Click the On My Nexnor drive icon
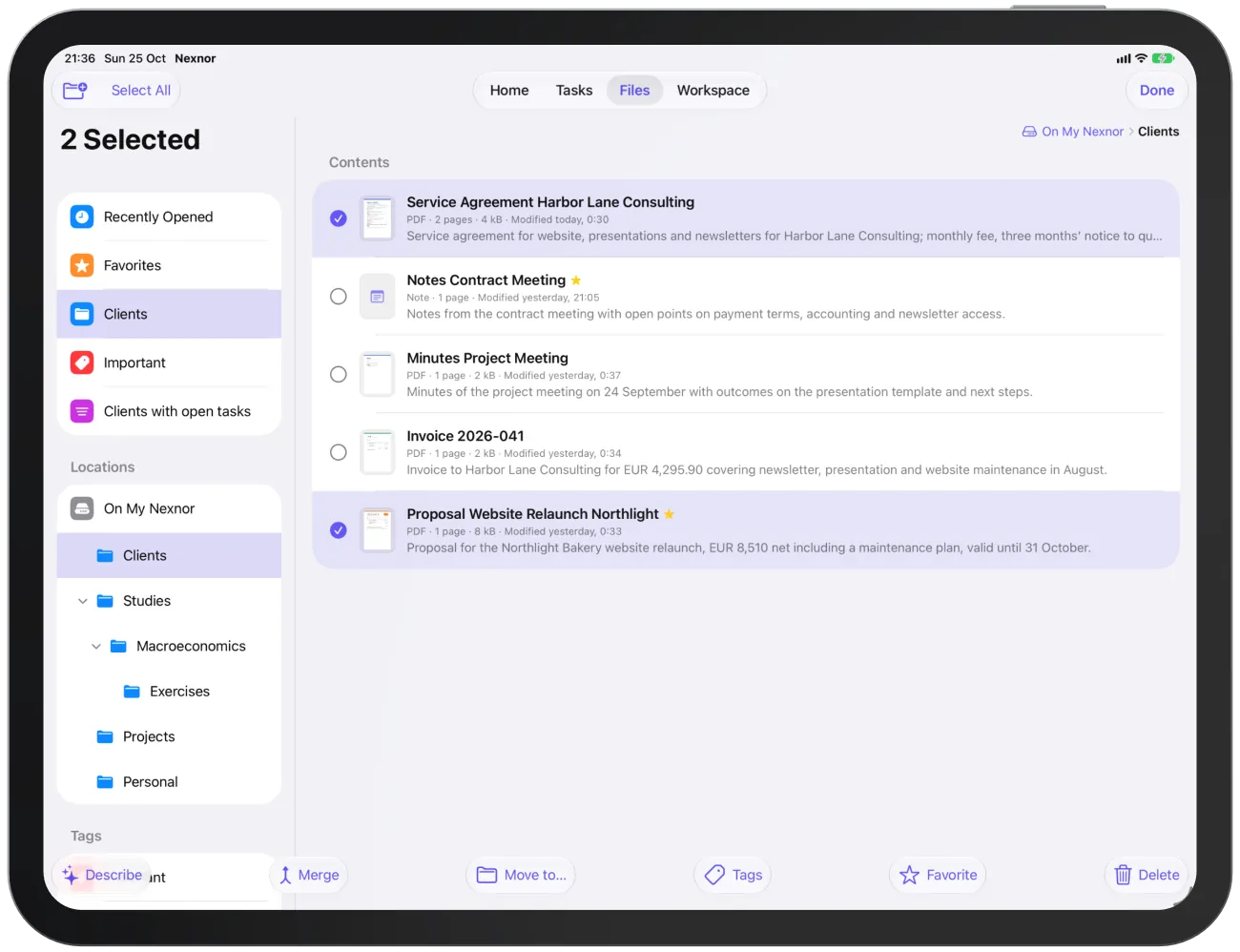Screen dimensions: 1240x952 click(x=82, y=508)
